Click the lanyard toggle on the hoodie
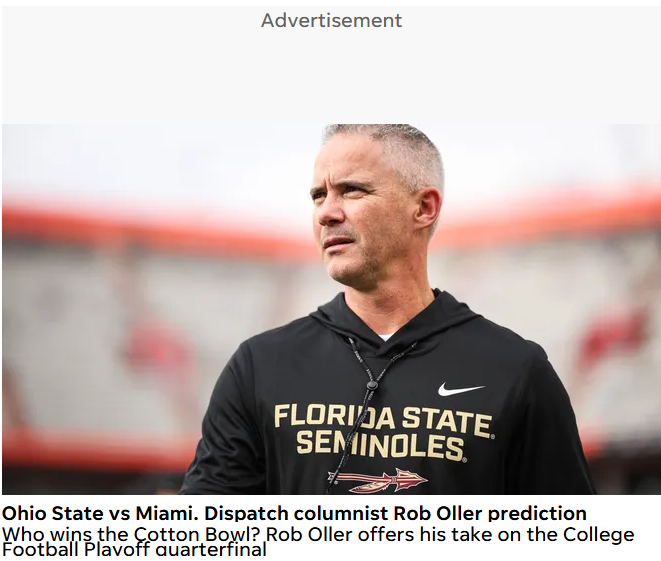Screen dimensions: 661x561 click(372, 384)
